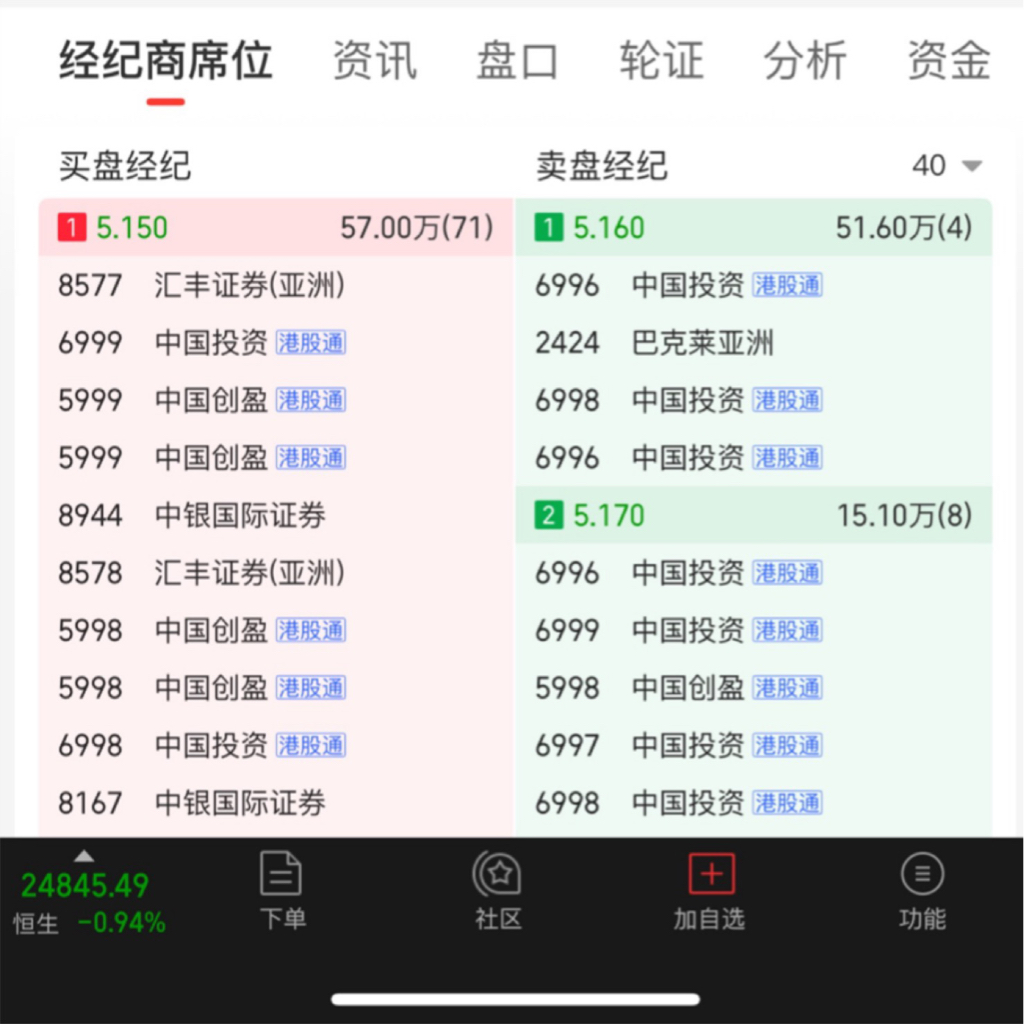1024x1024 pixels.
Task: Switch to the 轮证 tab
Action: [x=662, y=60]
